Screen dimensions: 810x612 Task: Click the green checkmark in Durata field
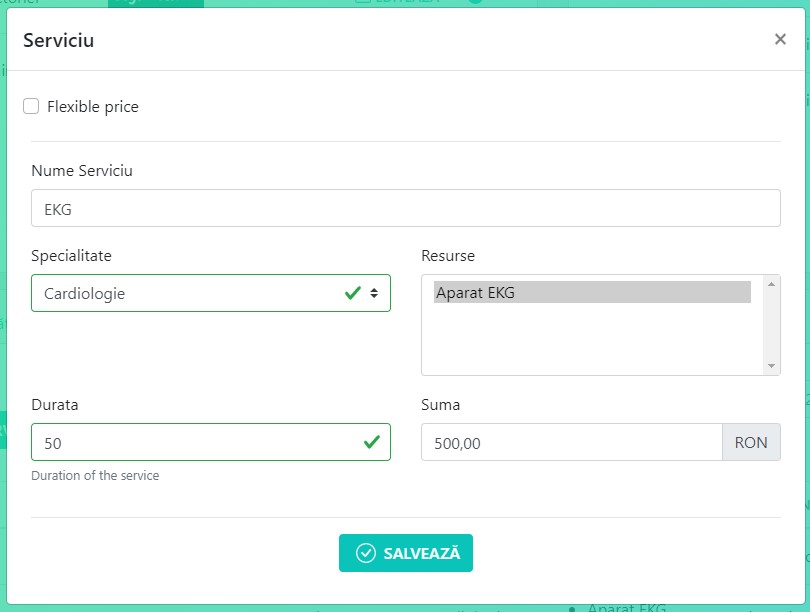tap(372, 442)
